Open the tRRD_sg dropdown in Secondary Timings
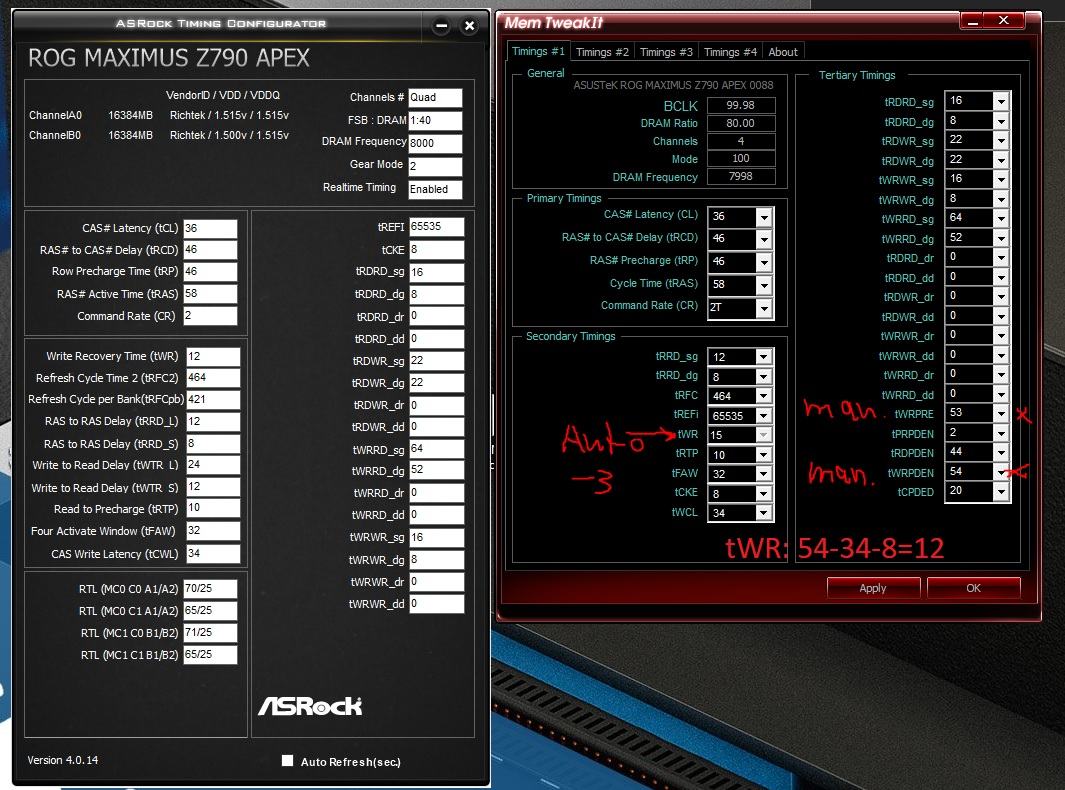 click(x=763, y=357)
